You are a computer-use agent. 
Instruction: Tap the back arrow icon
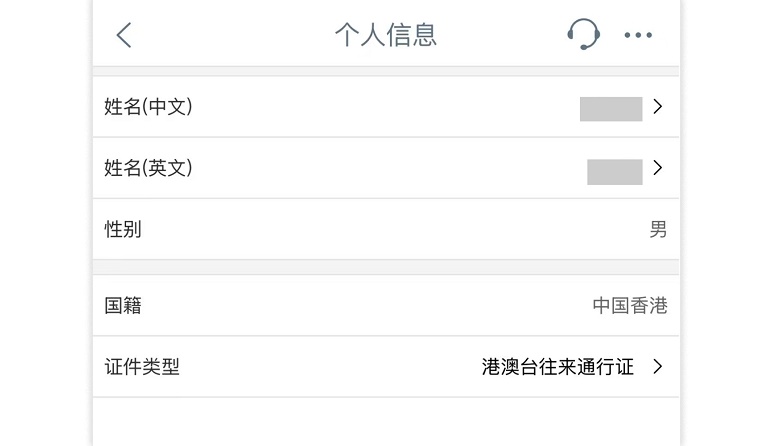point(124,35)
